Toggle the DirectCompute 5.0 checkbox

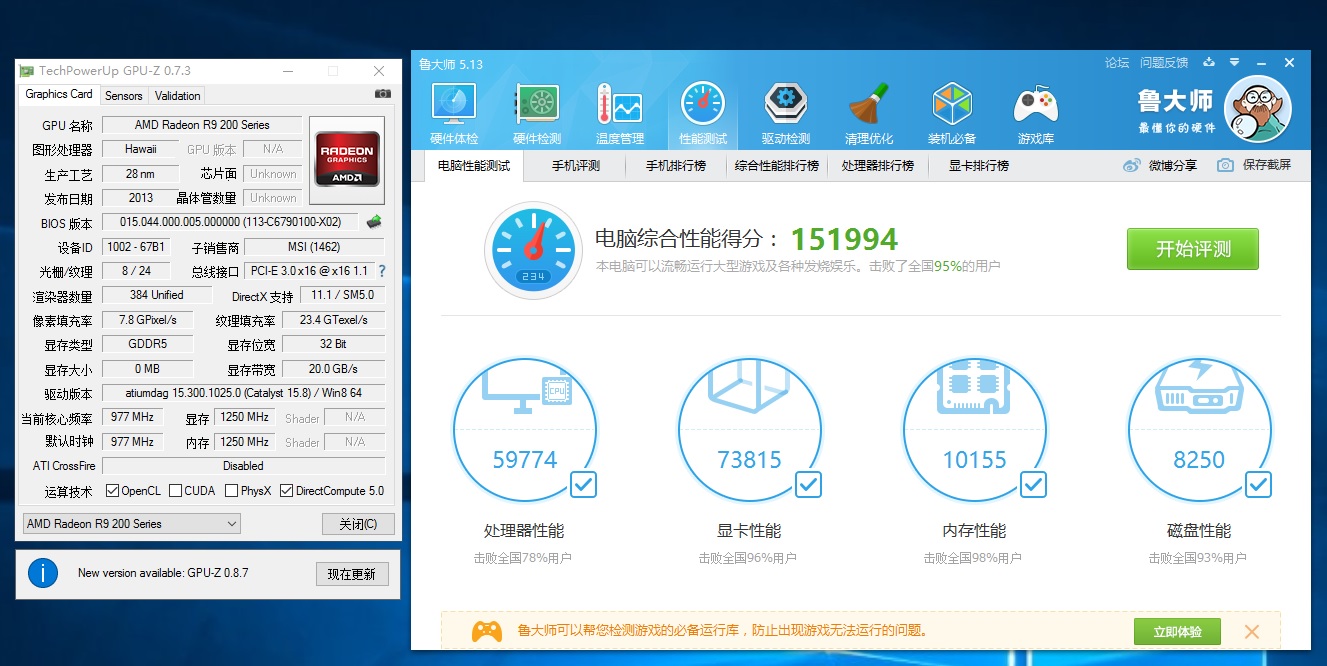(x=287, y=491)
